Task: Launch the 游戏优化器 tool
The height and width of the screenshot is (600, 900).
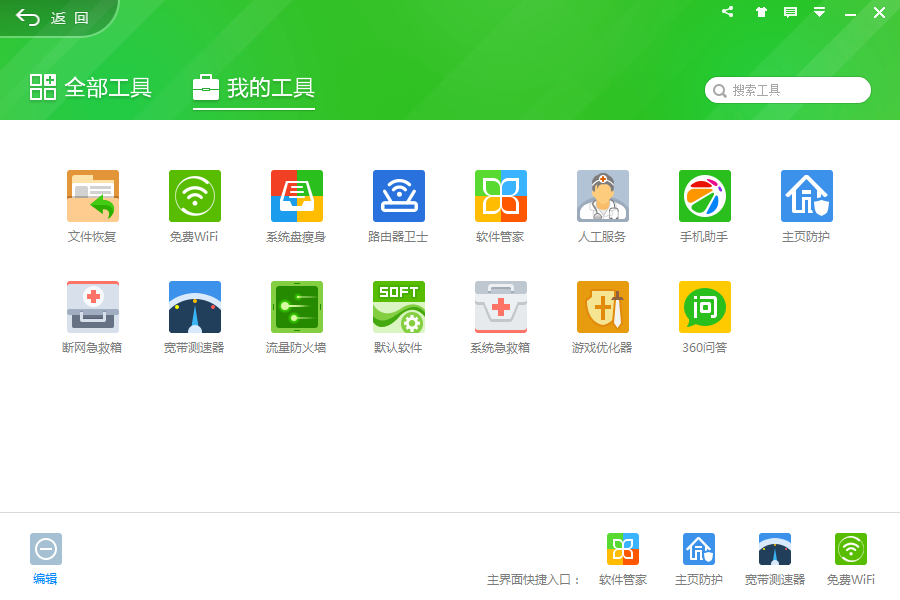Action: 603,307
